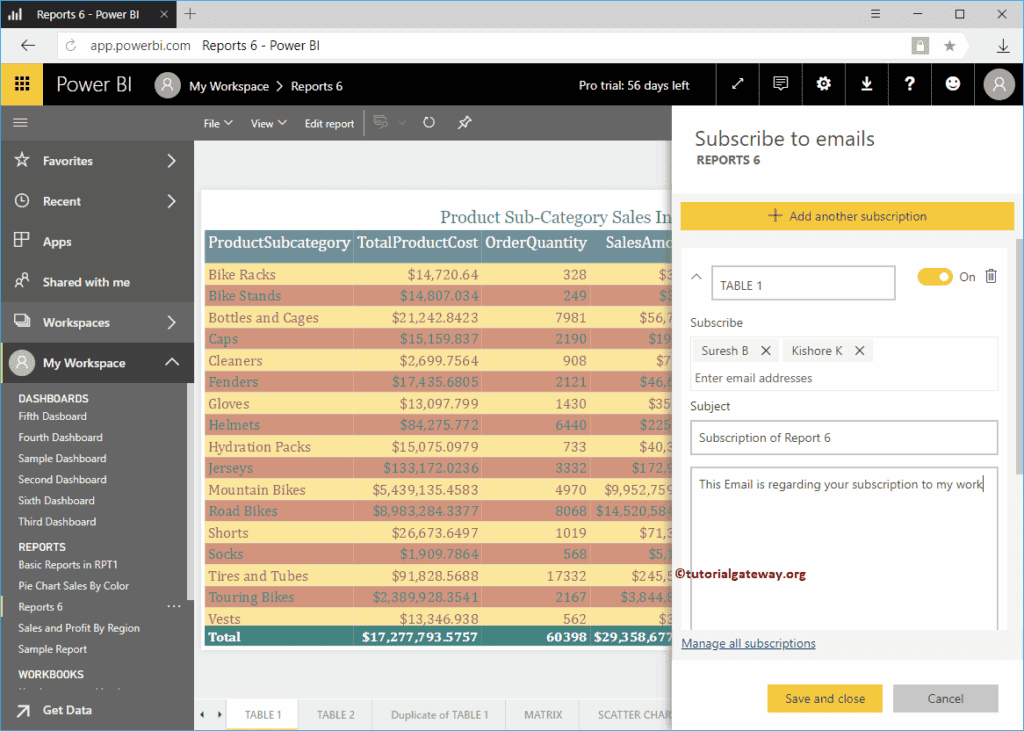Remove Suresh B from subscribers
This screenshot has width=1024, height=731.
coord(766,351)
